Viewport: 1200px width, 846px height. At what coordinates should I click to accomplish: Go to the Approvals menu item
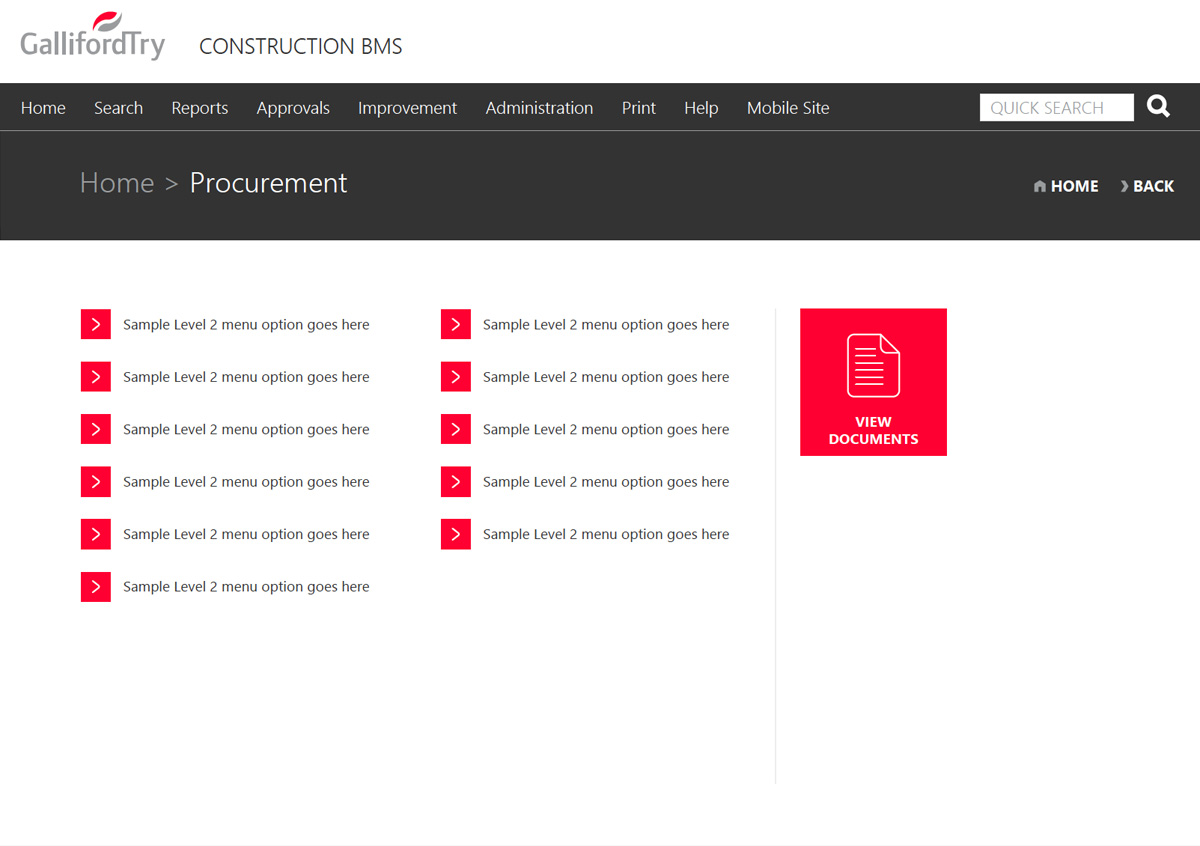point(293,108)
